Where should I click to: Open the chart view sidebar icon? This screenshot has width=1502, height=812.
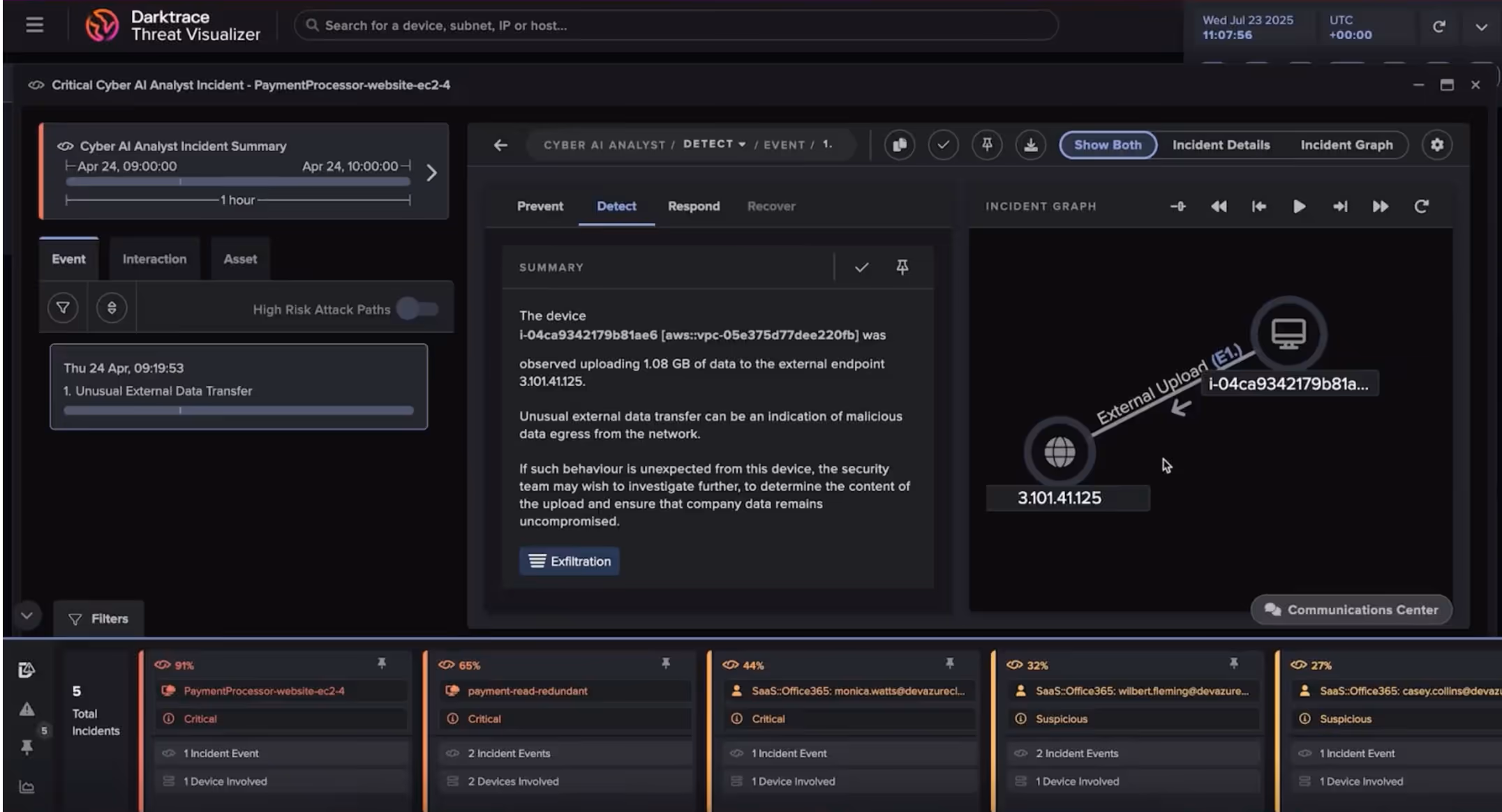27,787
